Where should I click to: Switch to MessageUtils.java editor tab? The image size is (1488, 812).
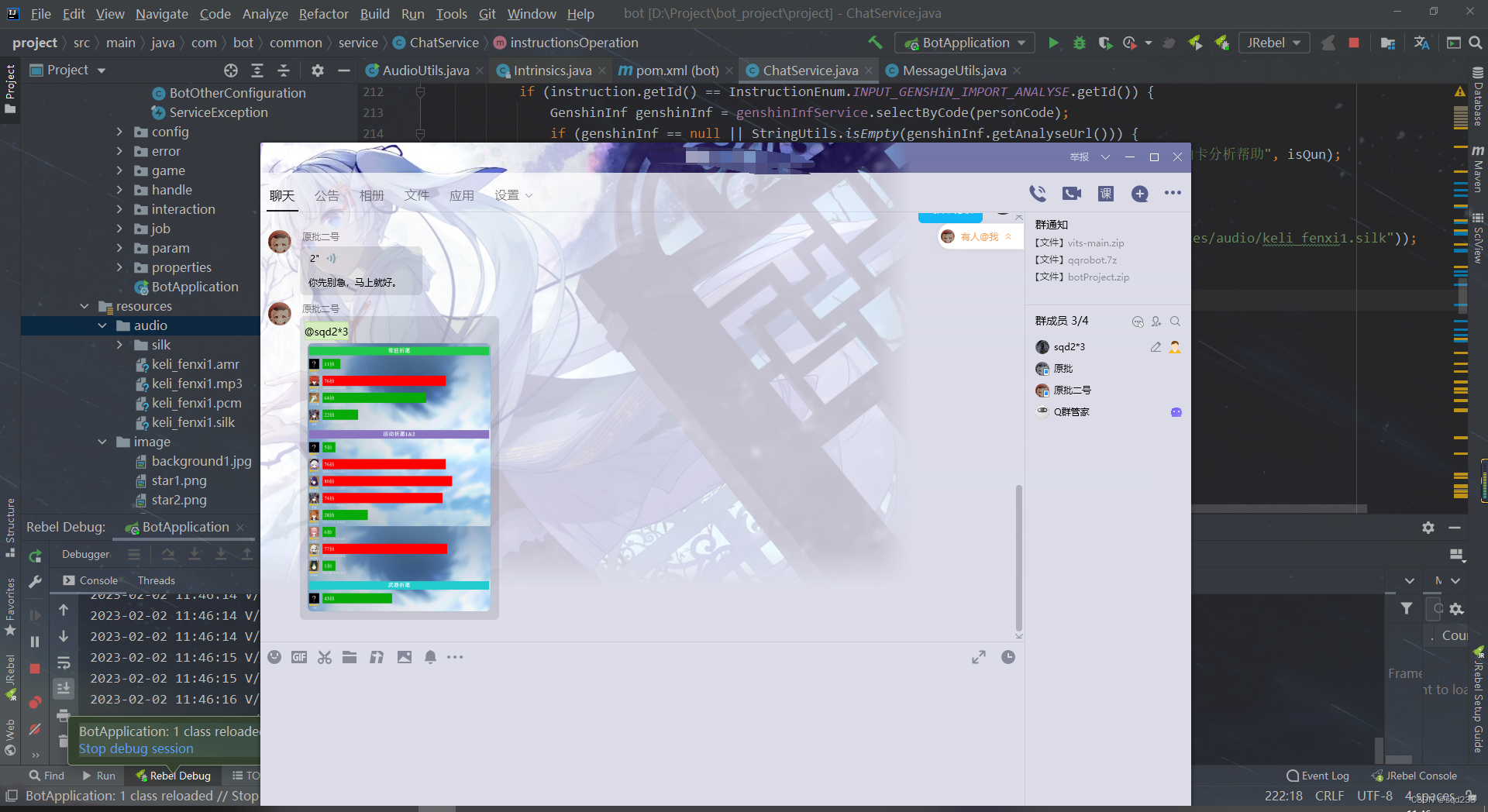click(954, 71)
